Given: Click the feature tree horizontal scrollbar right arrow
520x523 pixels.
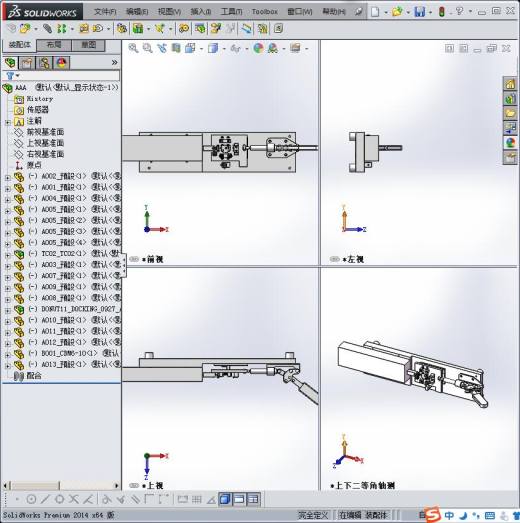Looking at the screenshot, I should point(116,486).
